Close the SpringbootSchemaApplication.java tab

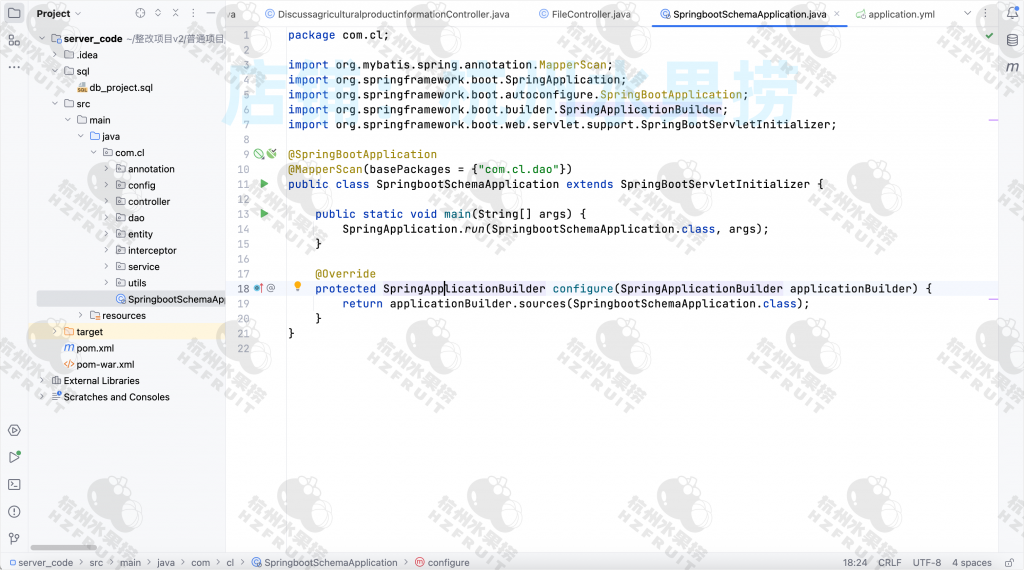[838, 14]
